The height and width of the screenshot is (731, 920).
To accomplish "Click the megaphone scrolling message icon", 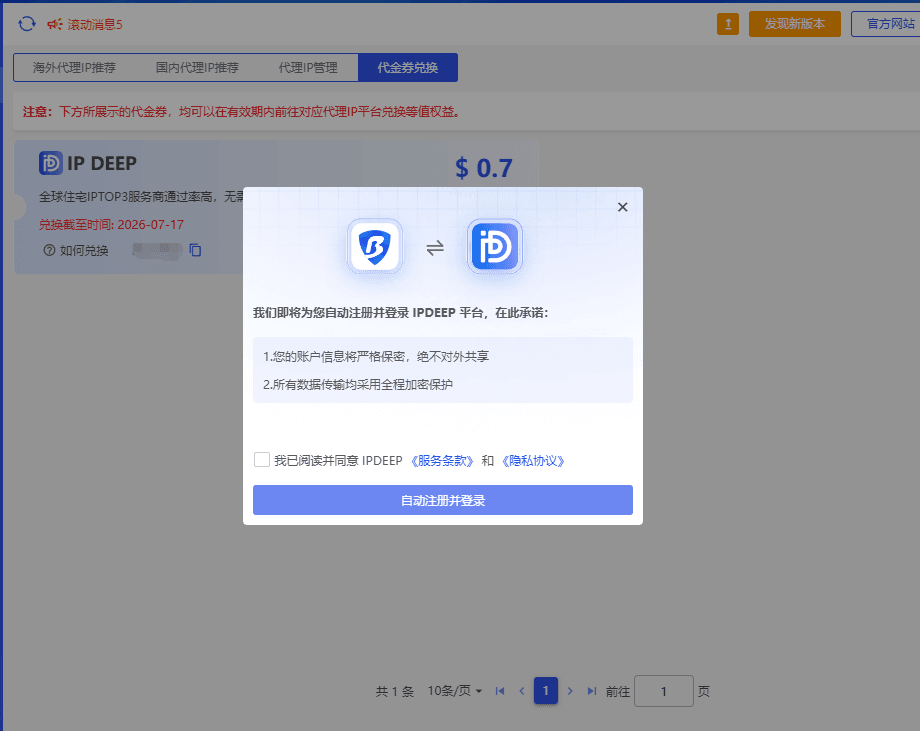I will click(55, 24).
